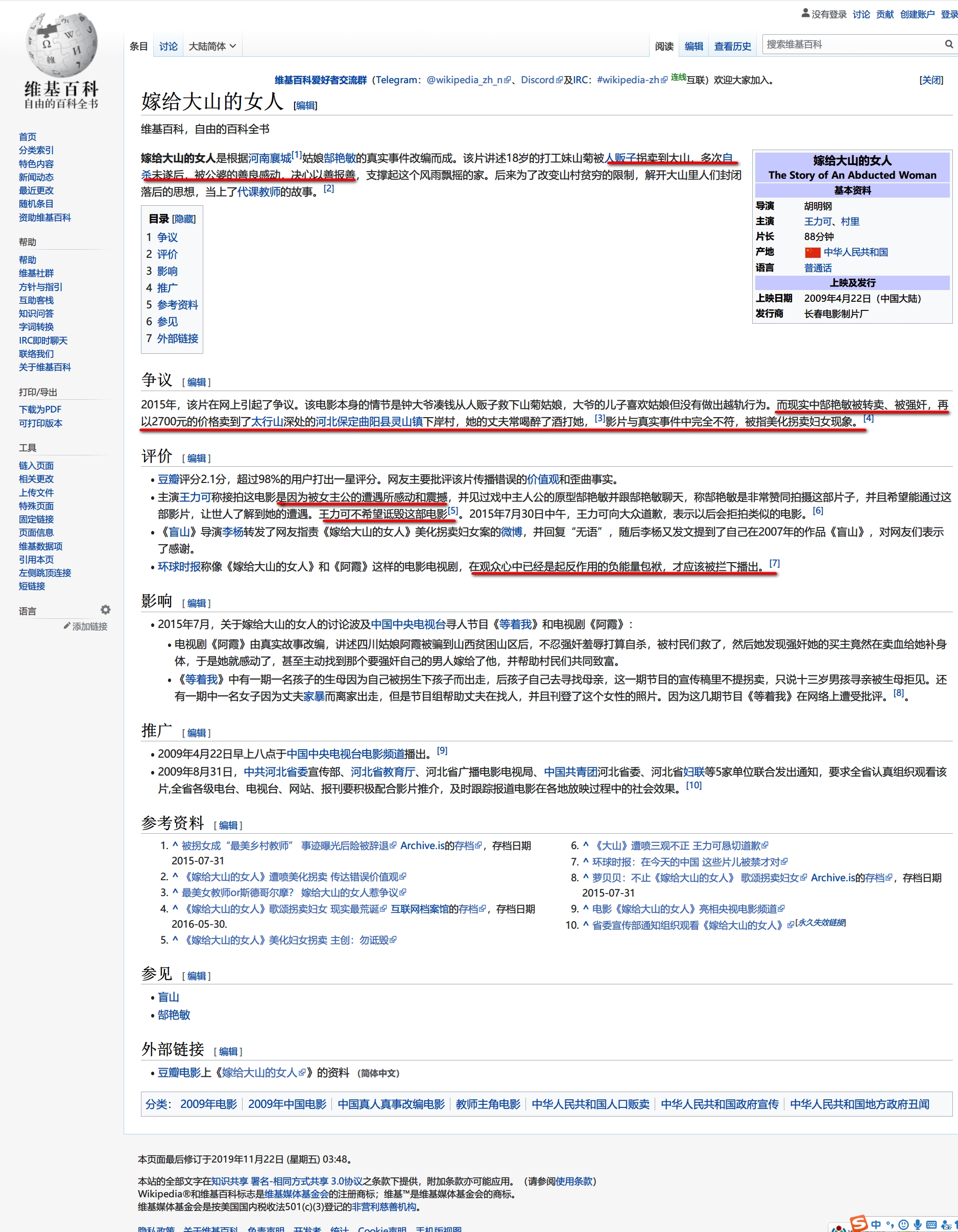The image size is (958, 1232).
Task: Open language settings gear icon
Action: click(x=106, y=610)
